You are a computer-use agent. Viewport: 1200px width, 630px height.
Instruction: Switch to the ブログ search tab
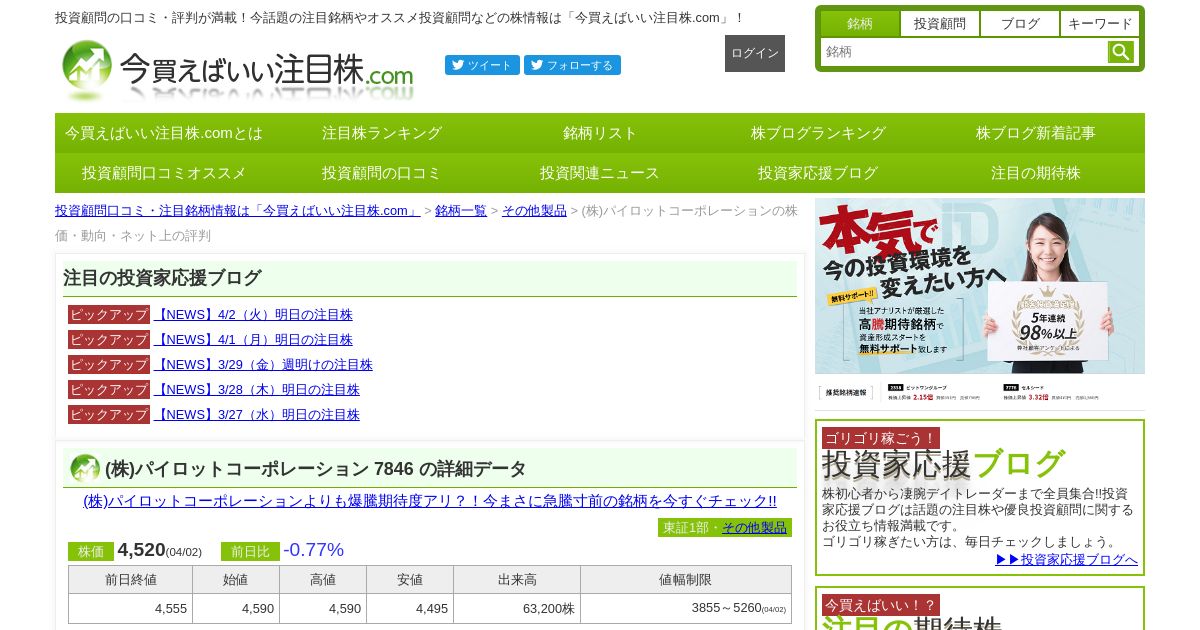(x=1020, y=23)
